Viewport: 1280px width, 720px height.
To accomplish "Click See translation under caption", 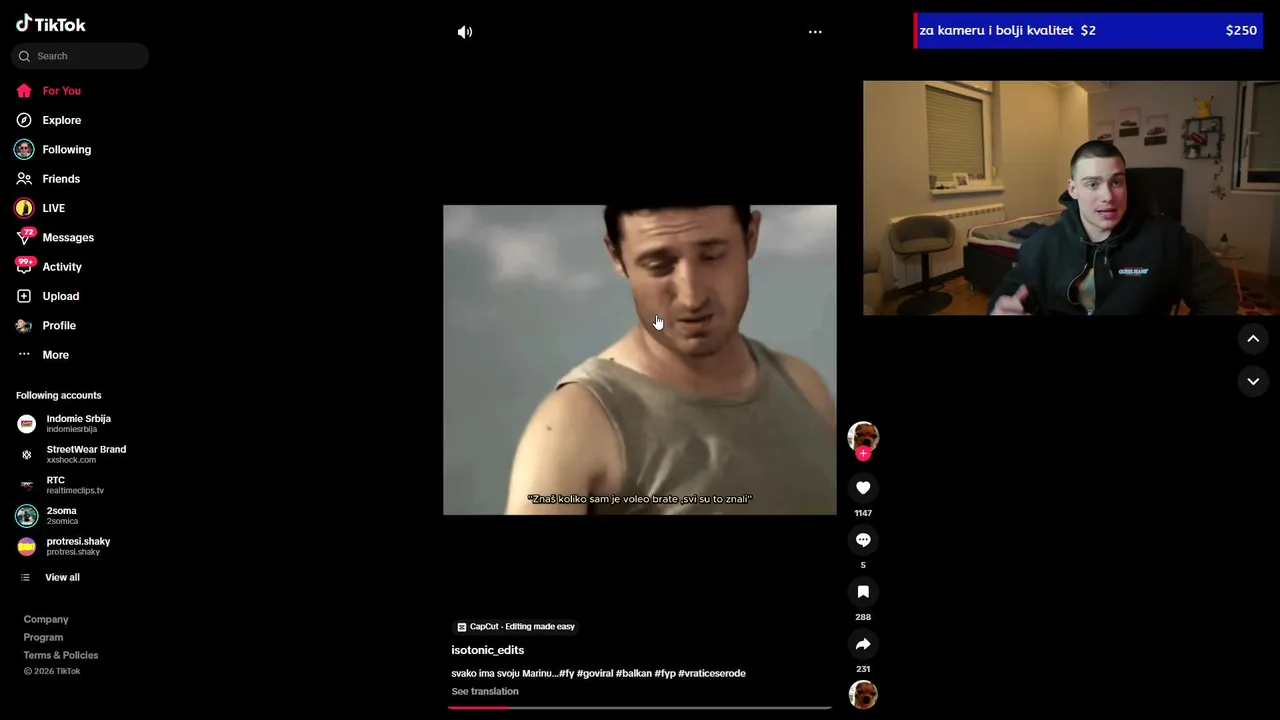I will (485, 691).
